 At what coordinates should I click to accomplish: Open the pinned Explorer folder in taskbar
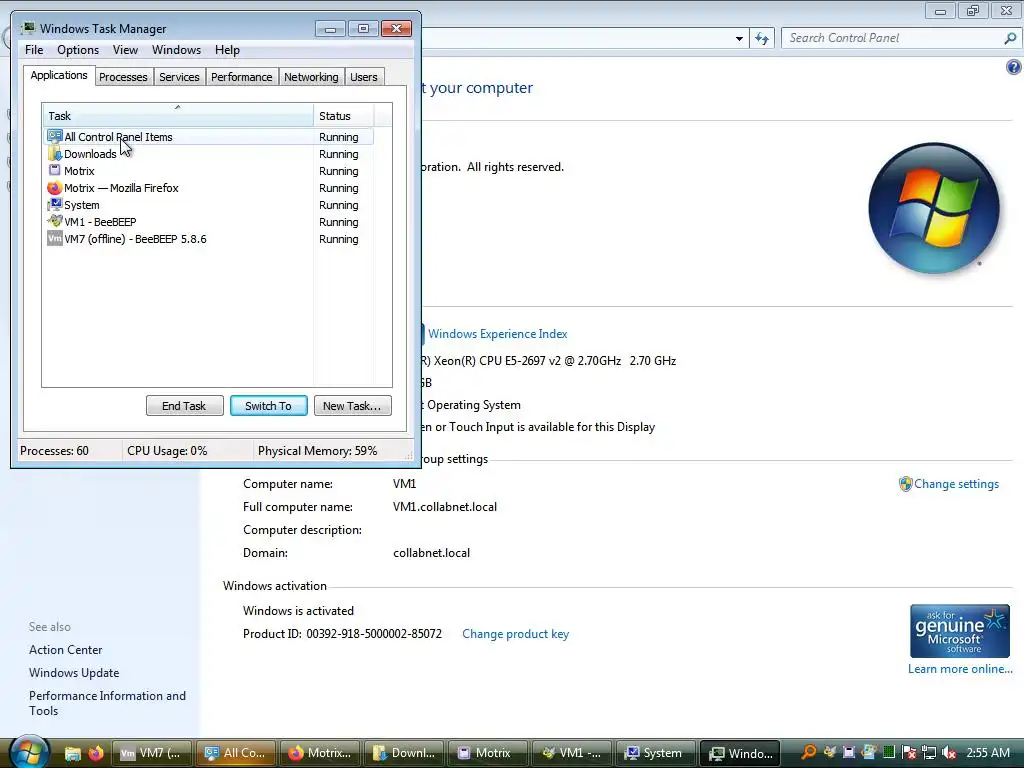[x=72, y=753]
